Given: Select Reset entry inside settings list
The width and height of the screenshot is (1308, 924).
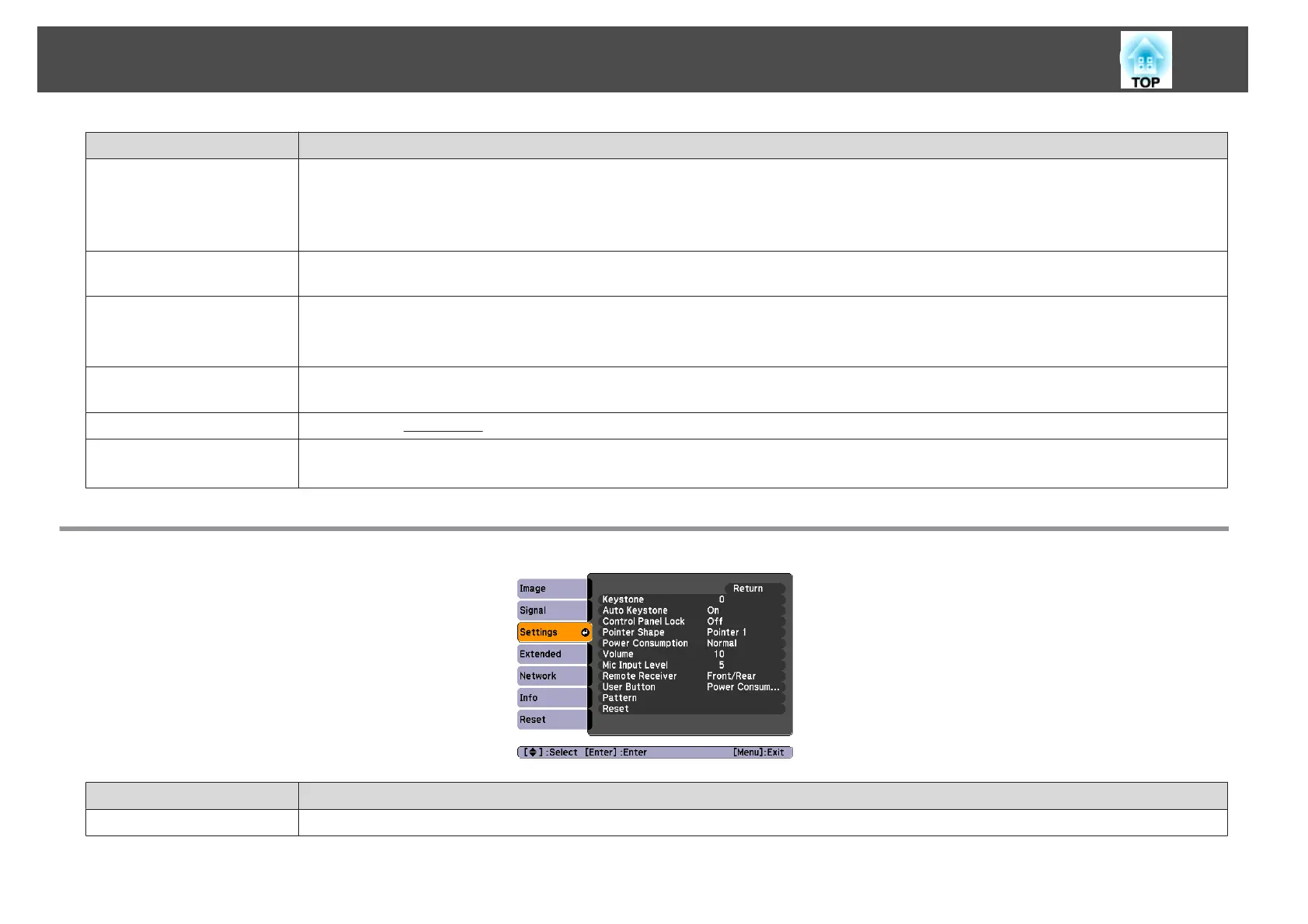Looking at the screenshot, I should pos(691,708).
